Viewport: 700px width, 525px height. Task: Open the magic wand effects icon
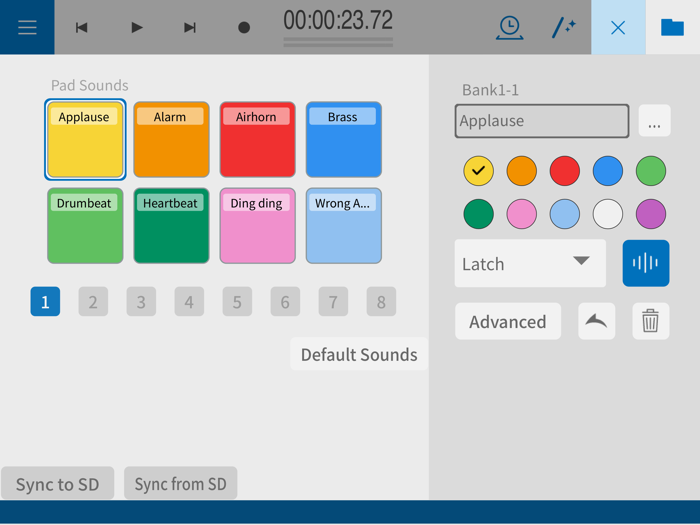(x=563, y=28)
